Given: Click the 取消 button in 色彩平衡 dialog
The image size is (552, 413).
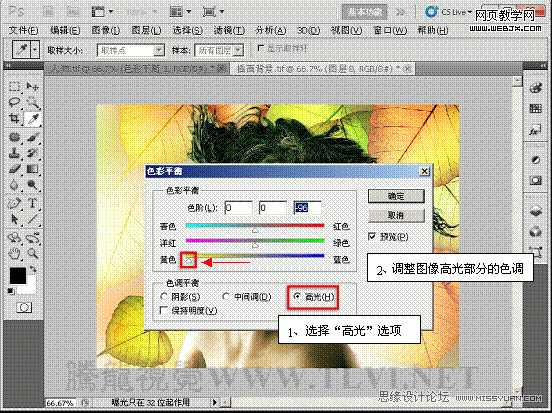Looking at the screenshot, I should [x=396, y=215].
